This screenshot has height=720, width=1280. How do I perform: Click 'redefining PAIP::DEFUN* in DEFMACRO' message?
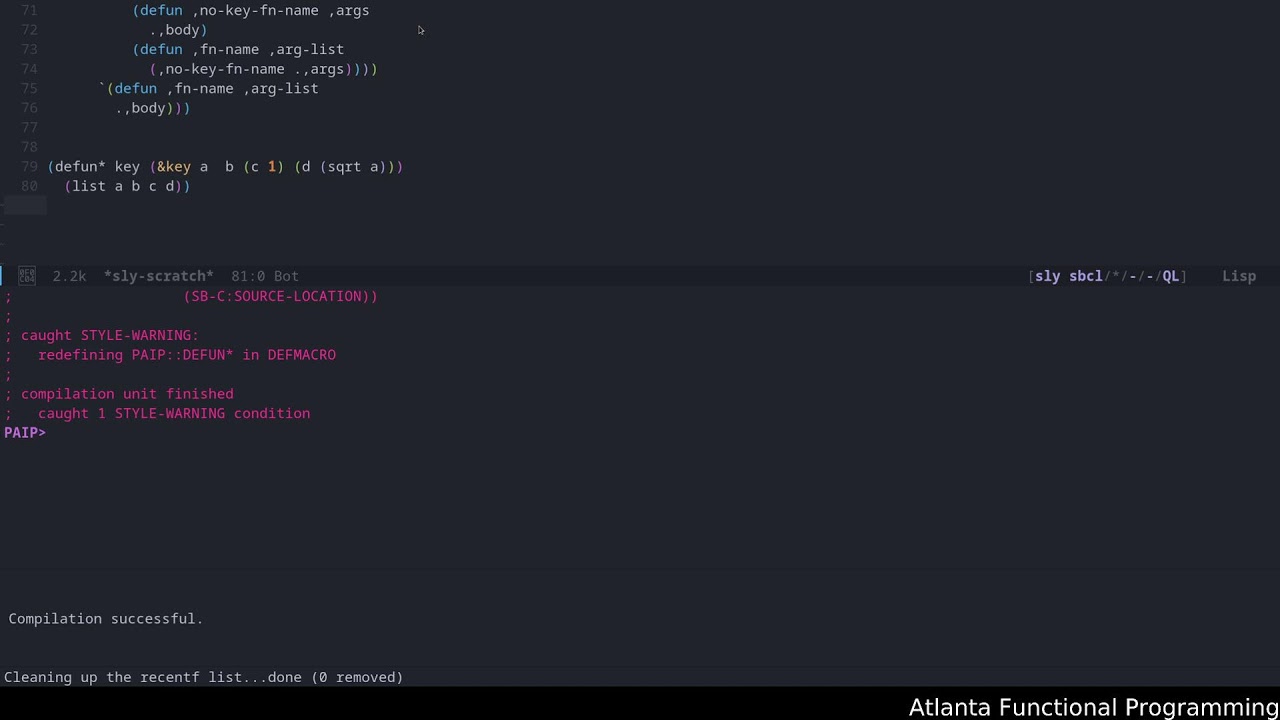[187, 355]
